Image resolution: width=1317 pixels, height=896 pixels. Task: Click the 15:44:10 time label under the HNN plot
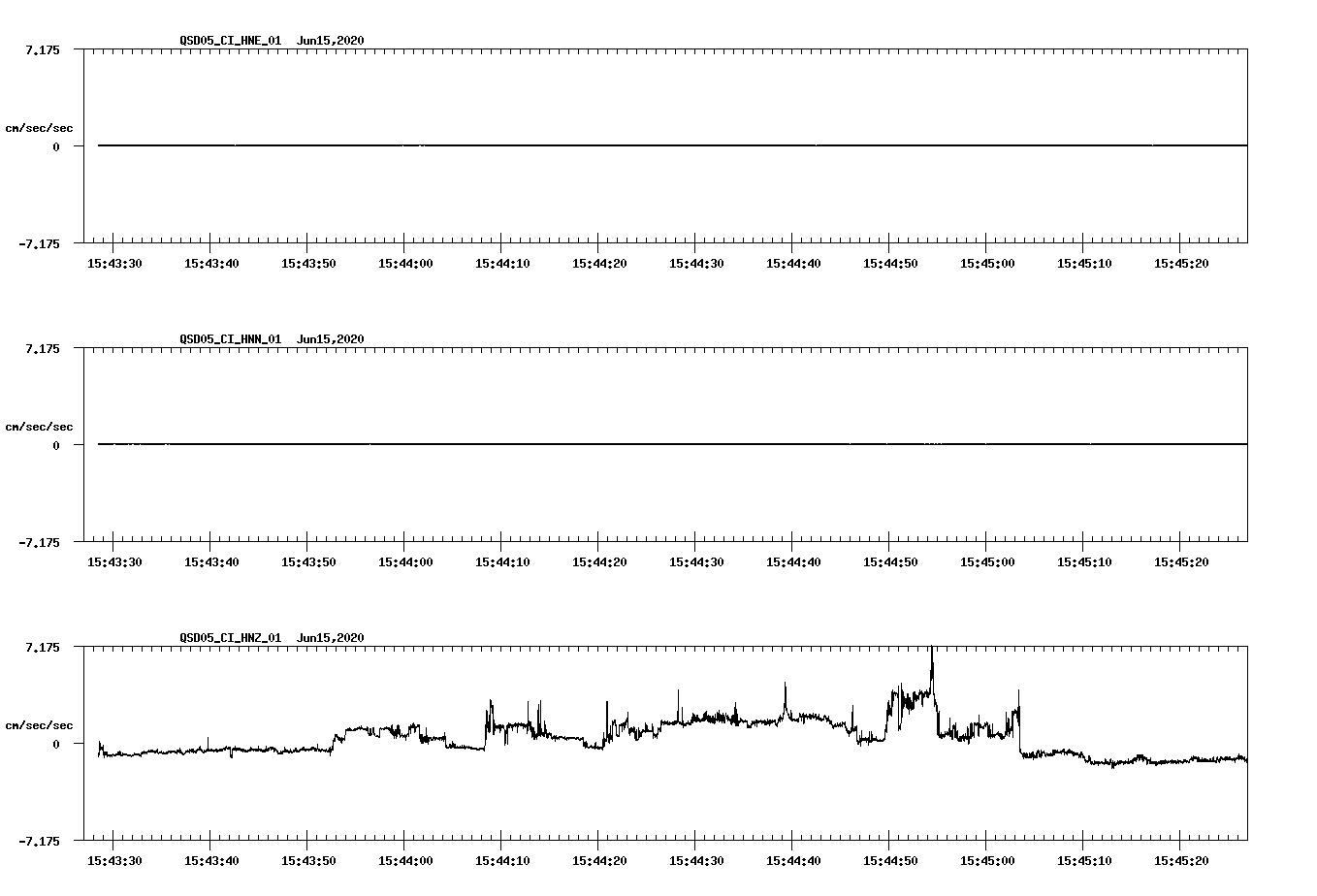[502, 561]
